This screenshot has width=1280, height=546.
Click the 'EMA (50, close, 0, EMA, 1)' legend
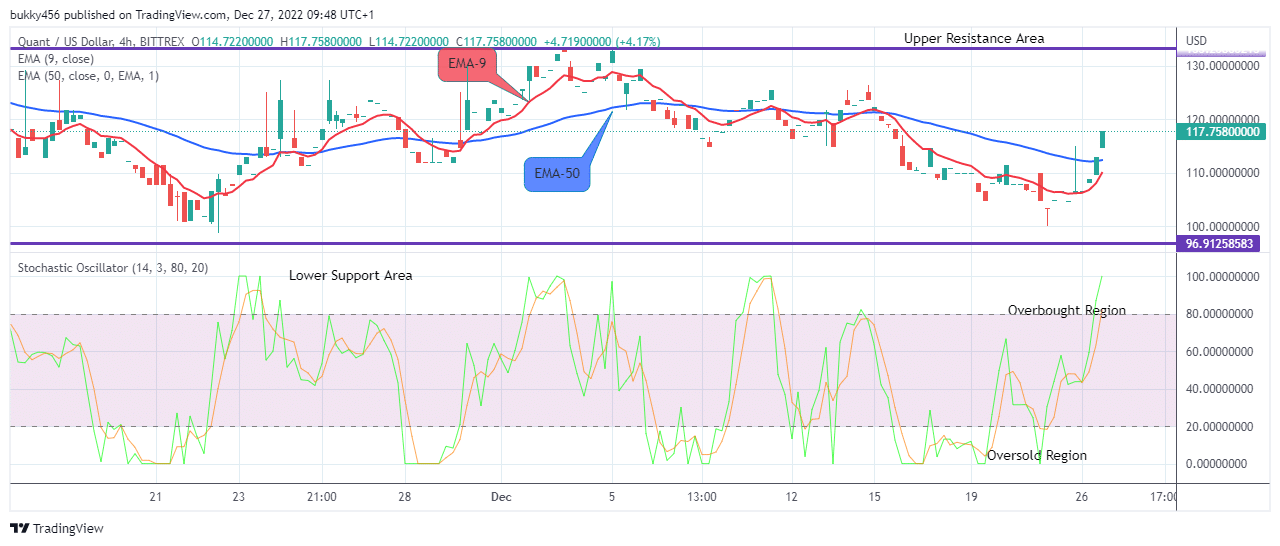coord(88,76)
